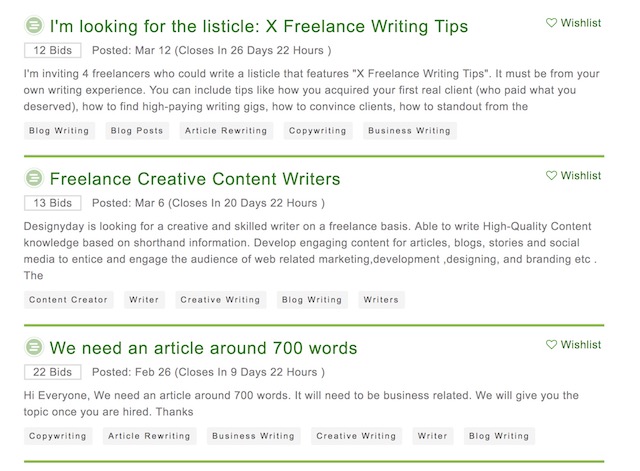
Task: Select the Business Writing tag in the first listing
Action: pos(409,131)
